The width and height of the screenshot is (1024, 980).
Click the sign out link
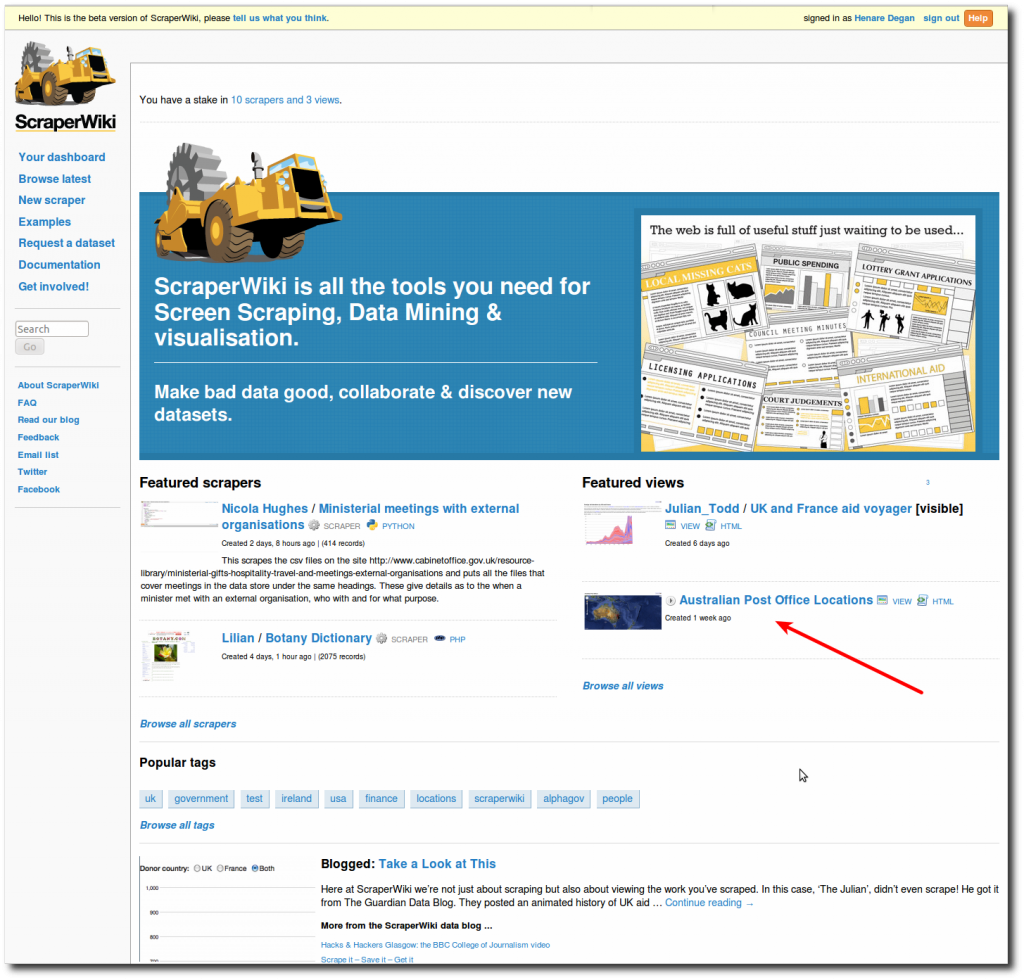[941, 18]
